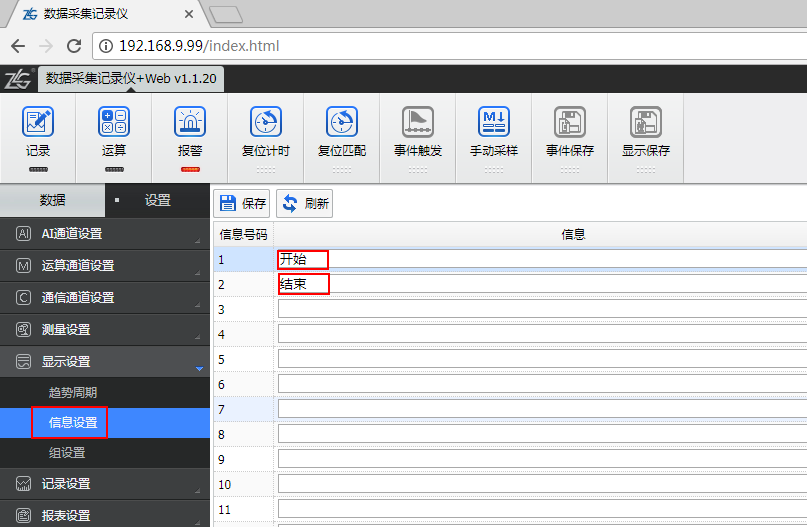Switch to the 数据 tab
The width and height of the screenshot is (807, 527).
[x=53, y=200]
